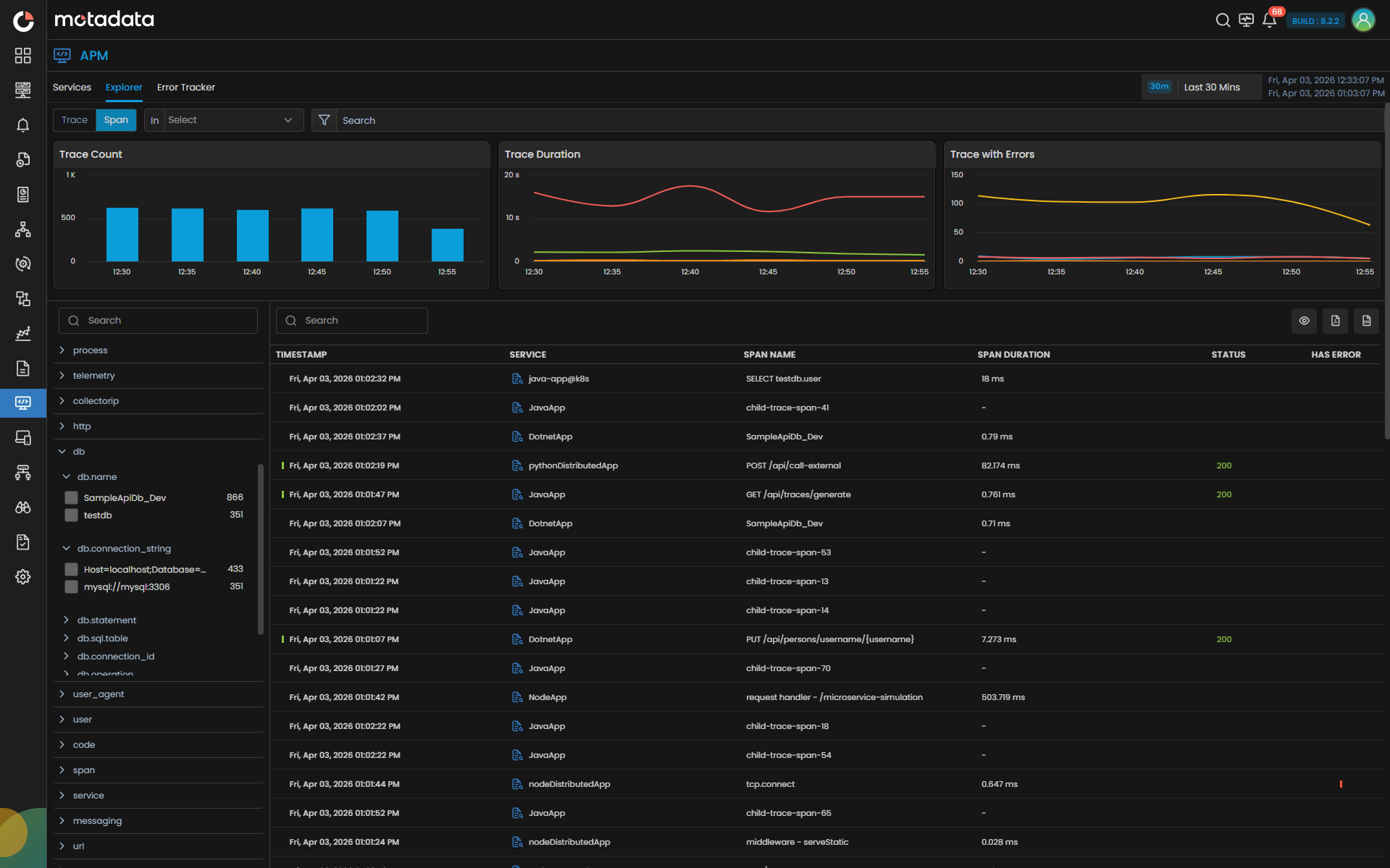Click the eye icon above the span table

click(1304, 320)
